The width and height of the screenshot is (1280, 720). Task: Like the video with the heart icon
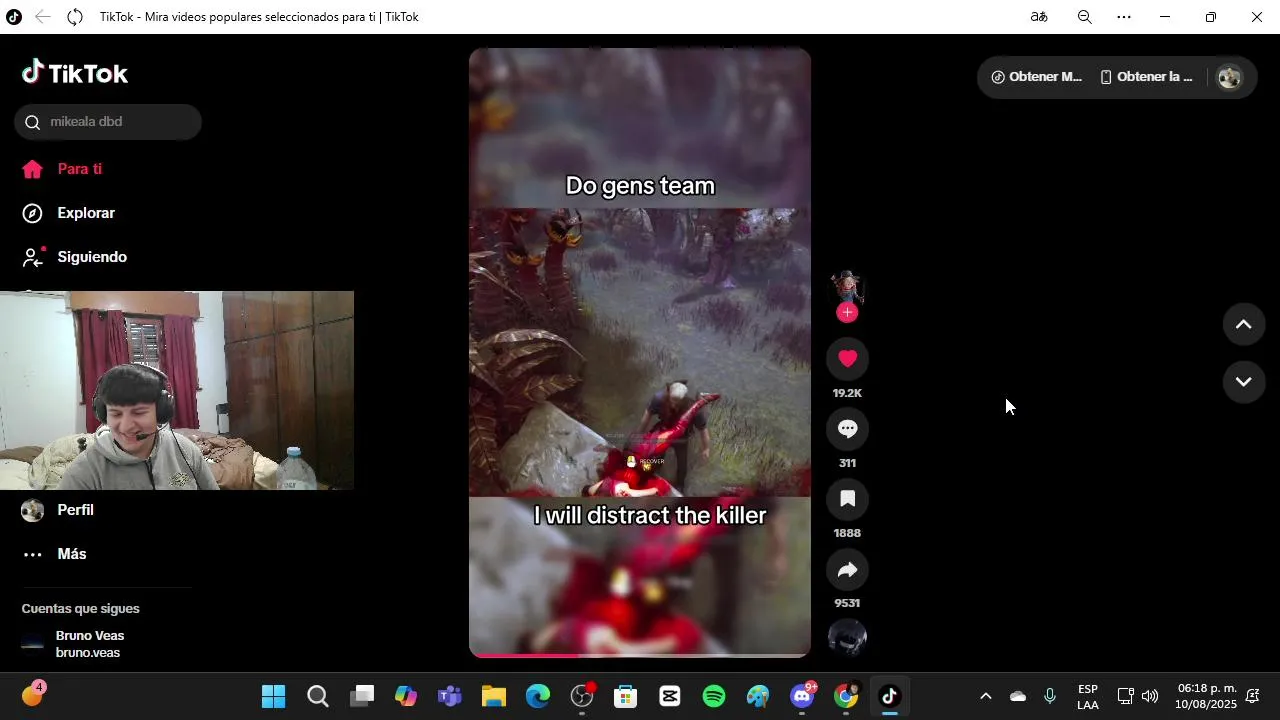point(847,359)
